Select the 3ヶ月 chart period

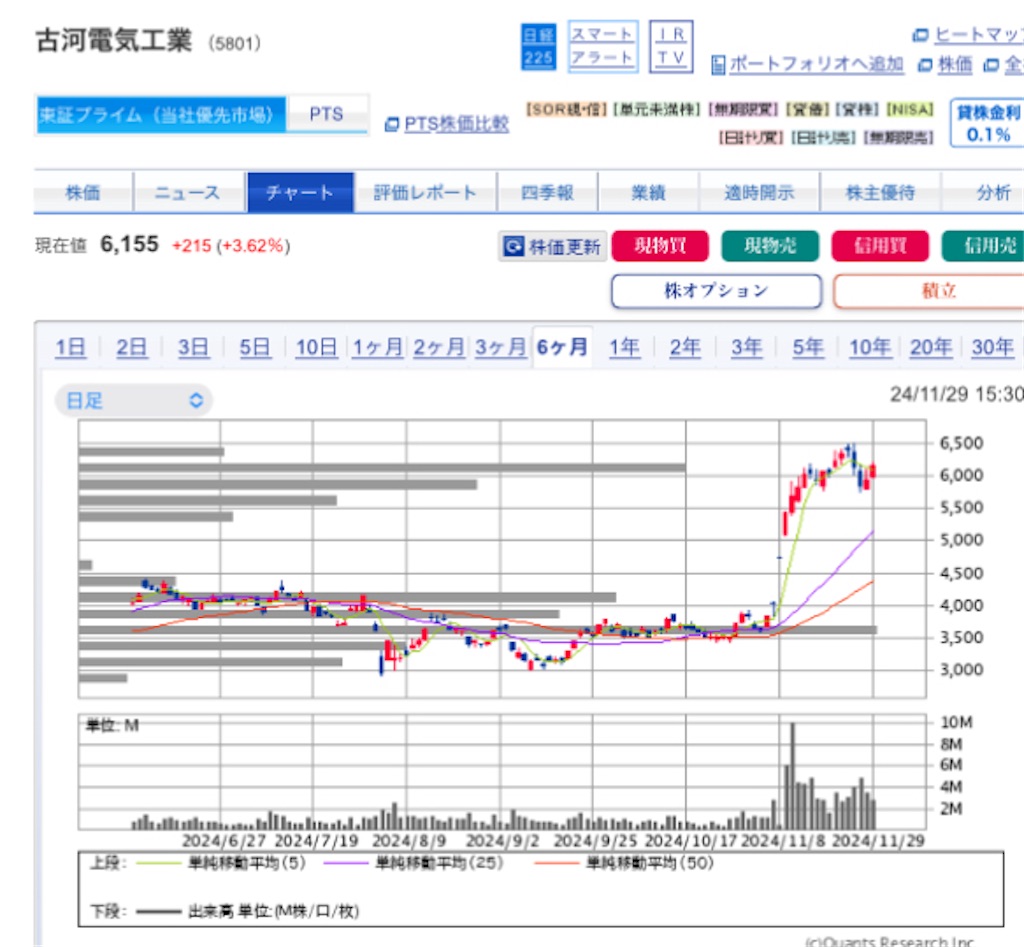click(501, 347)
